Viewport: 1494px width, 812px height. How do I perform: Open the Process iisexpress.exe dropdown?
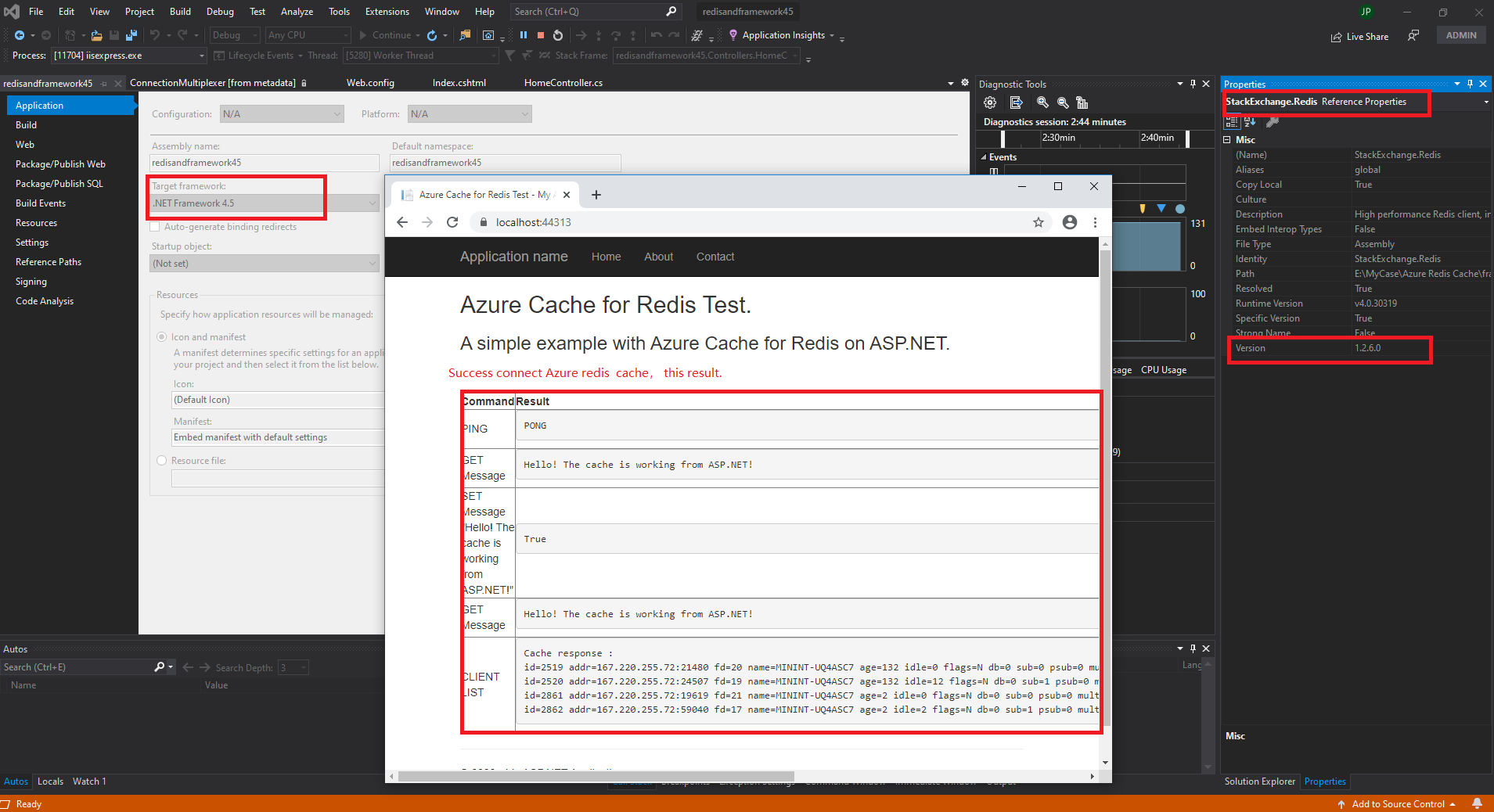[129, 56]
